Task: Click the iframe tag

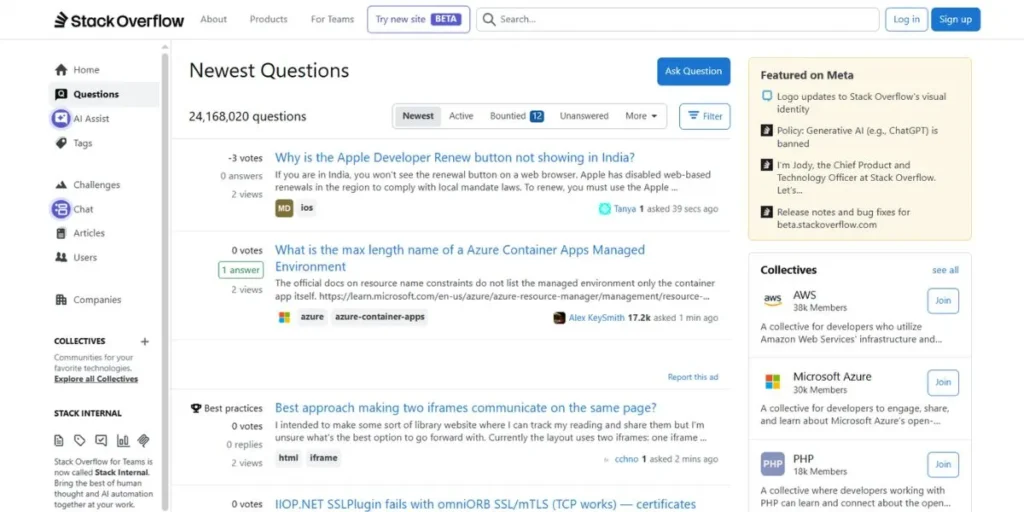Action: pyautogui.click(x=323, y=458)
